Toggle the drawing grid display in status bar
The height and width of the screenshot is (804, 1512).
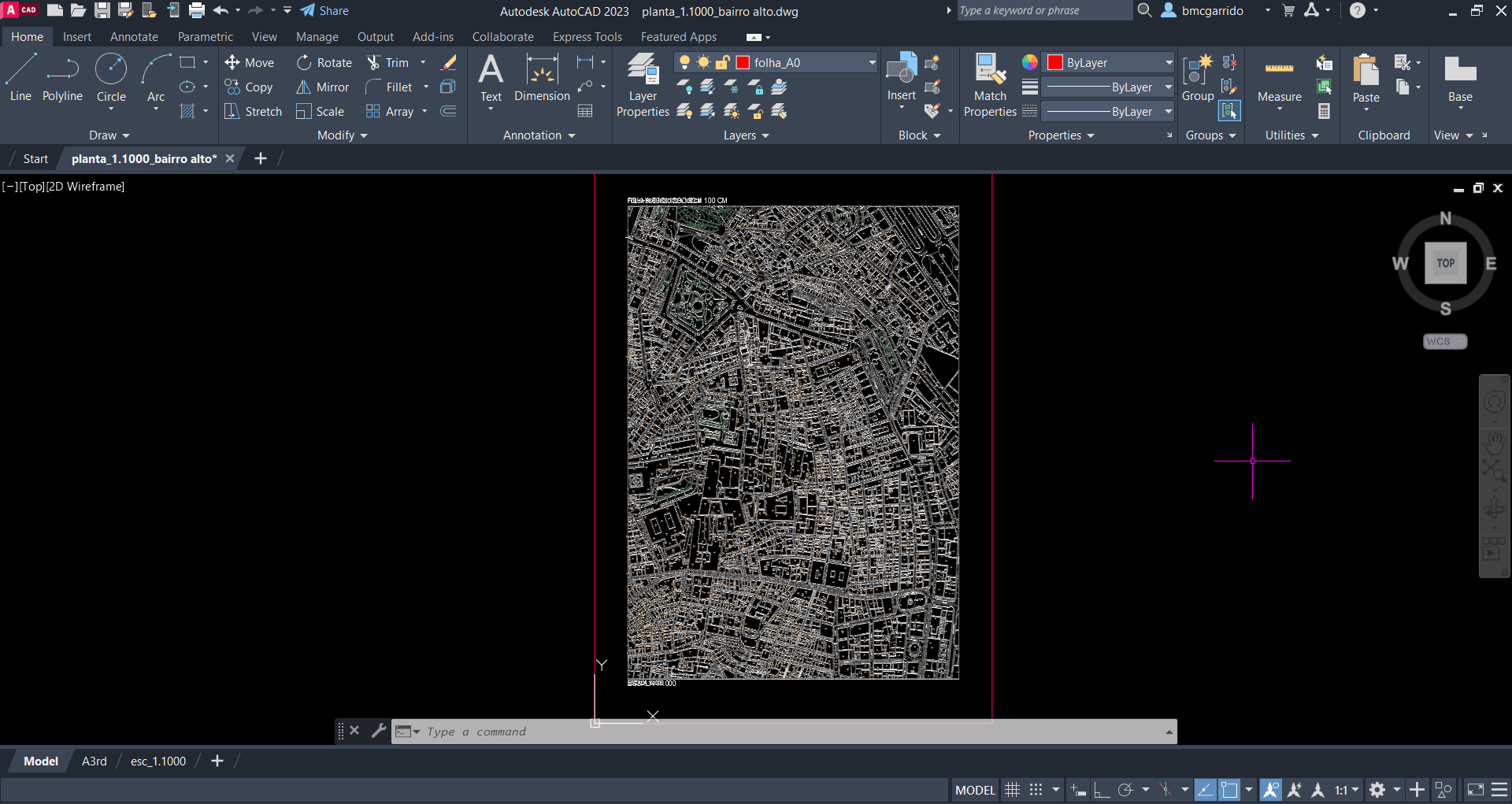coord(1013,790)
